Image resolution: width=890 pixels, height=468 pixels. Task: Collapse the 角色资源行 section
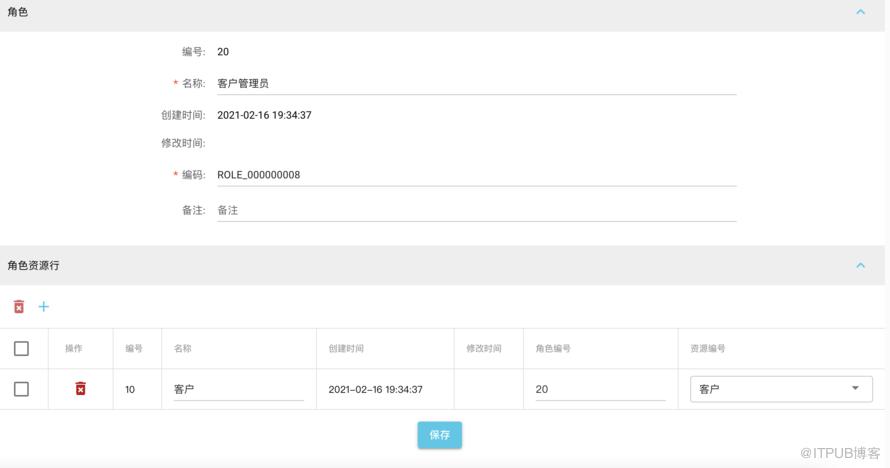pyautogui.click(x=860, y=265)
